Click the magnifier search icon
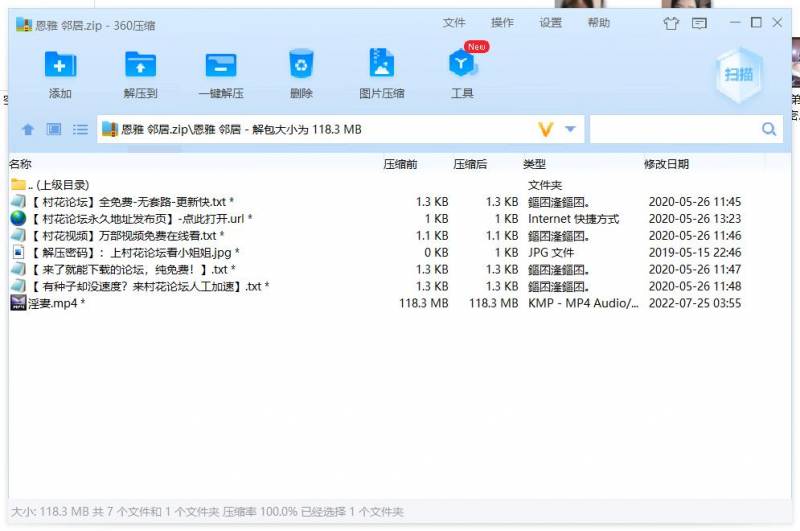The width and height of the screenshot is (800, 531). [769, 130]
